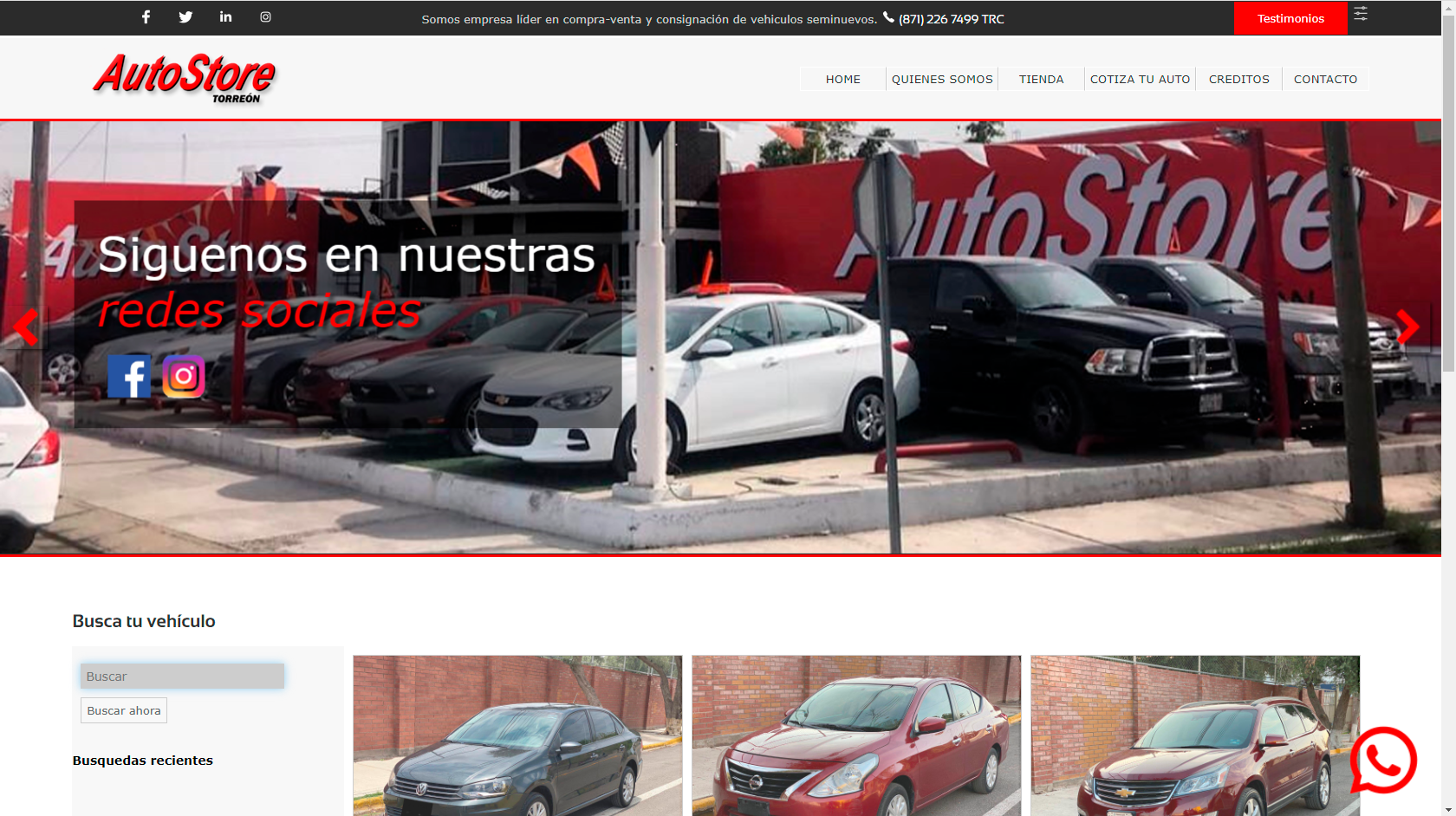Open COTIZA TU AUTO
The image size is (1456, 816).
pyautogui.click(x=1140, y=79)
